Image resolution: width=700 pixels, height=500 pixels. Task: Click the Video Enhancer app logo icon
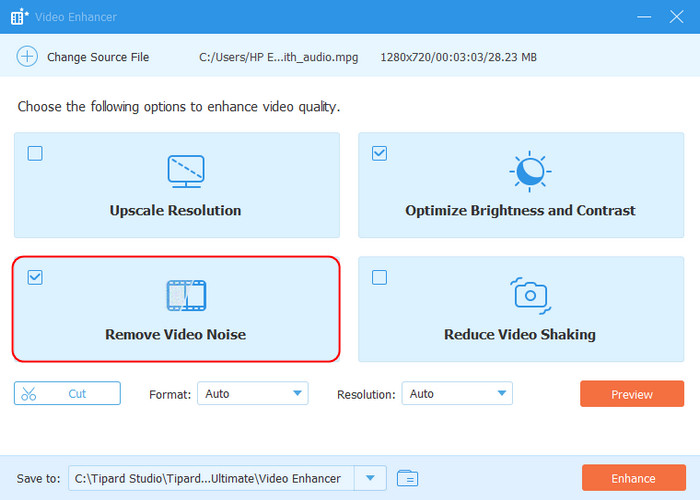pyautogui.click(x=19, y=17)
